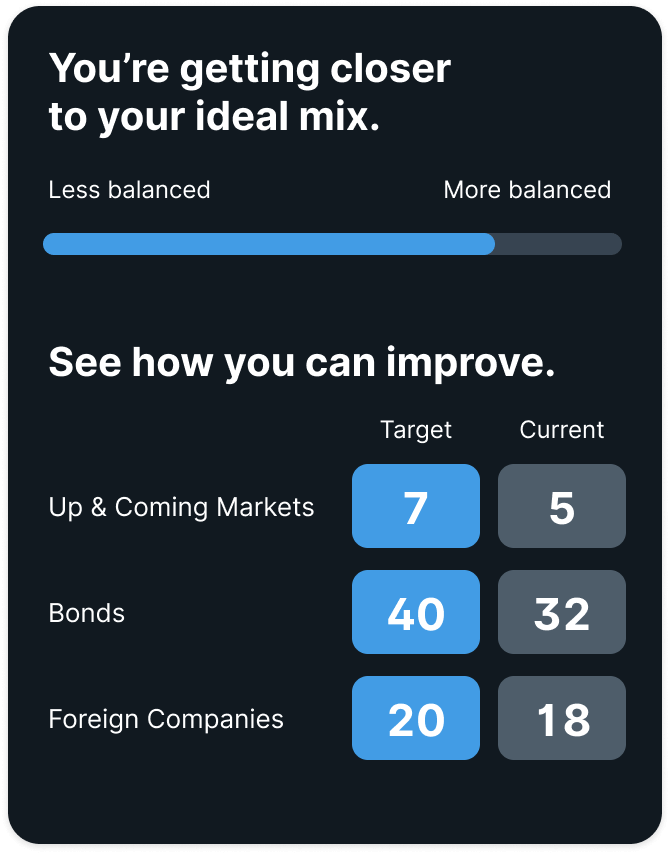Image resolution: width=670 pixels, height=854 pixels.
Task: Click the "to your ideal mix." heading line
Action: click(214, 117)
